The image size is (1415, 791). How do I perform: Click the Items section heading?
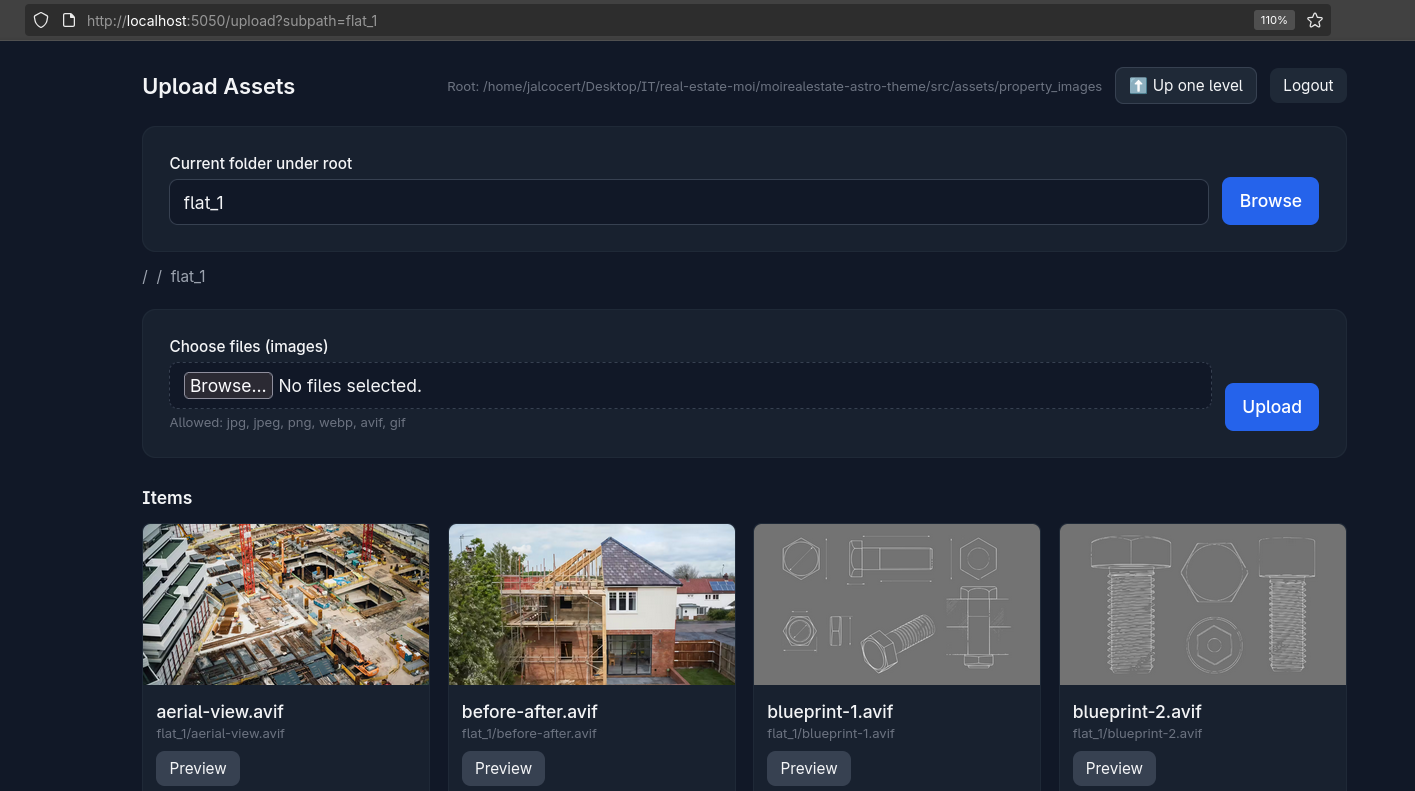[167, 498]
